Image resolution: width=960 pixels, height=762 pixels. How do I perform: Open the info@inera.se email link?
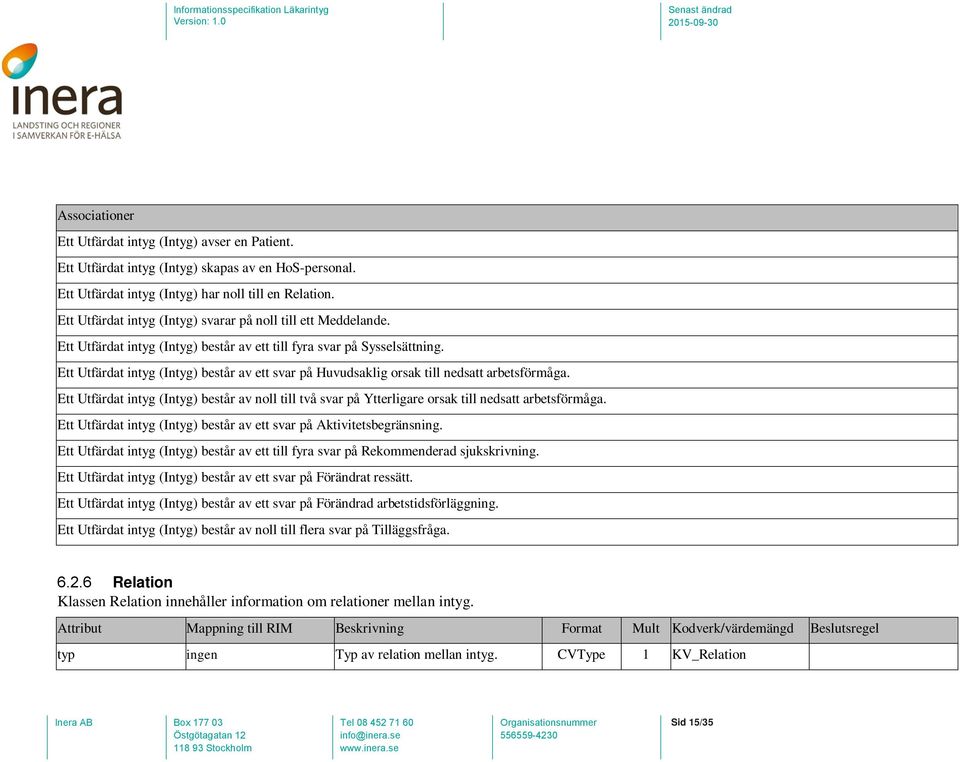coord(370,736)
